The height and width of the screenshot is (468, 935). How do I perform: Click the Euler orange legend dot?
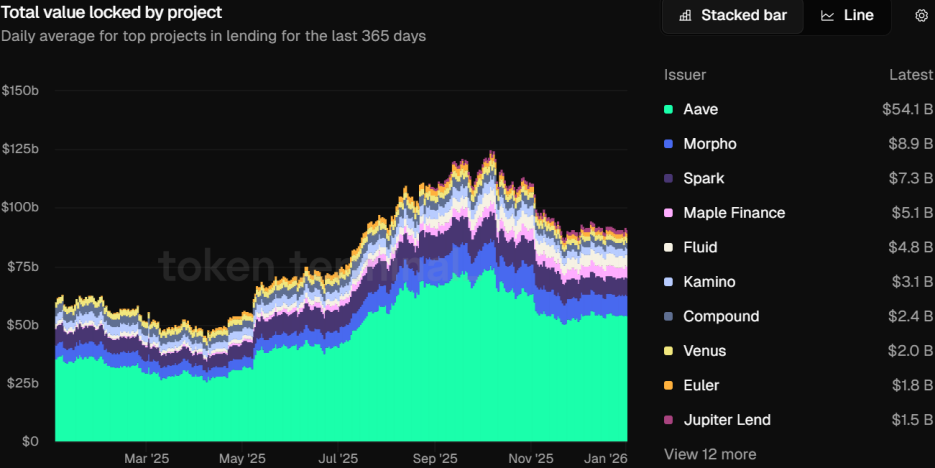point(668,386)
